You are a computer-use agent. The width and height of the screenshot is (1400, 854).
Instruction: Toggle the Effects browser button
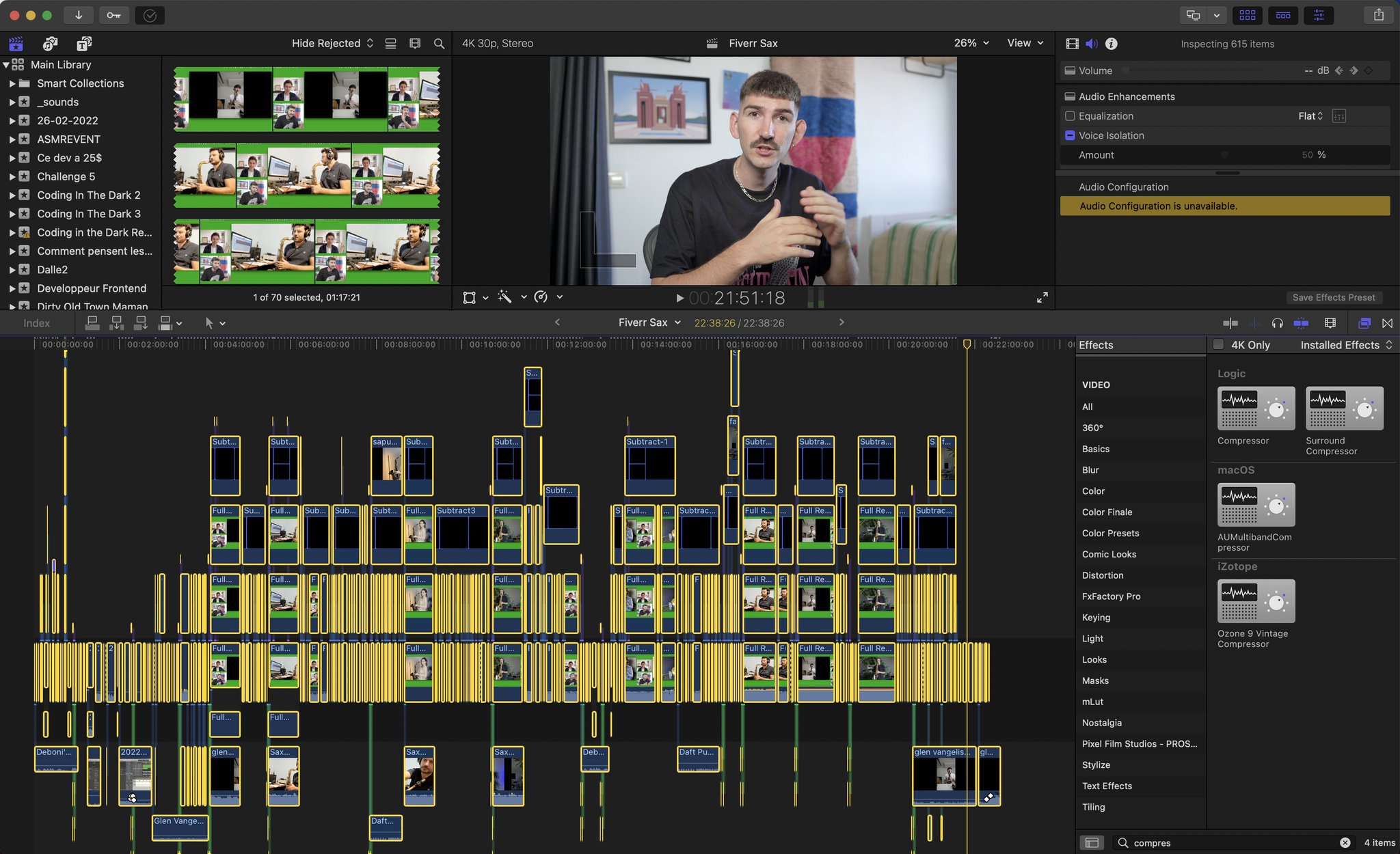coord(1364,322)
